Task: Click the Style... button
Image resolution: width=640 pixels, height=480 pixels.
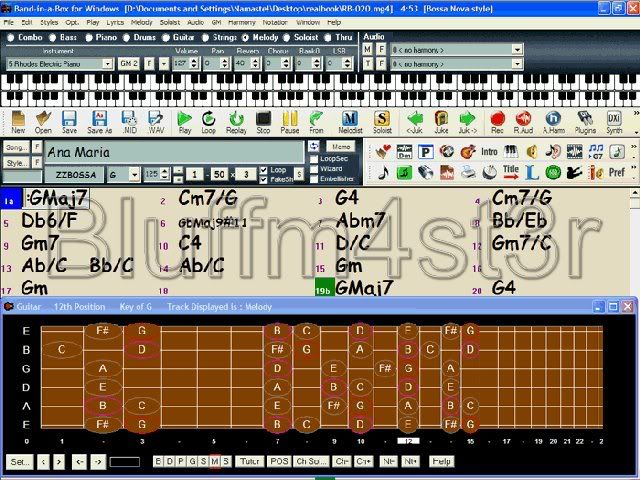Action: click(x=16, y=163)
